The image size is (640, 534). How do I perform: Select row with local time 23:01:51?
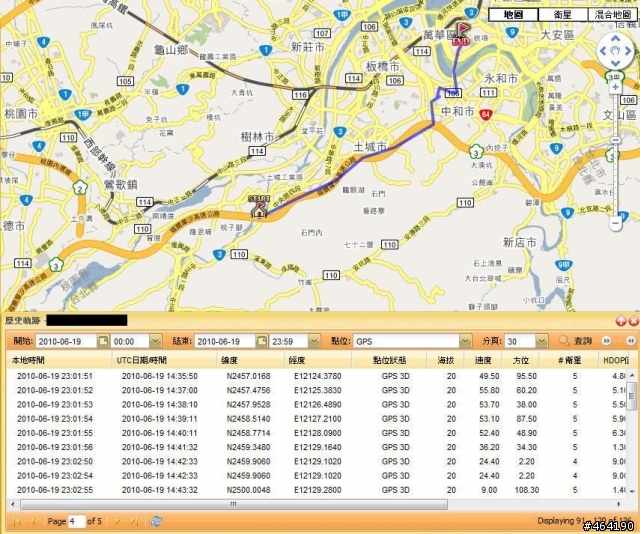tap(316, 376)
